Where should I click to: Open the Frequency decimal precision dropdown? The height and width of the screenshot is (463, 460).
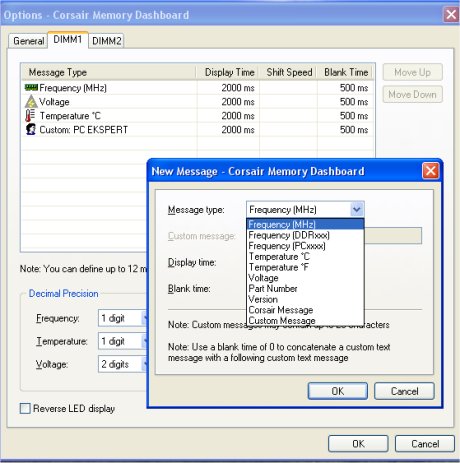click(144, 318)
